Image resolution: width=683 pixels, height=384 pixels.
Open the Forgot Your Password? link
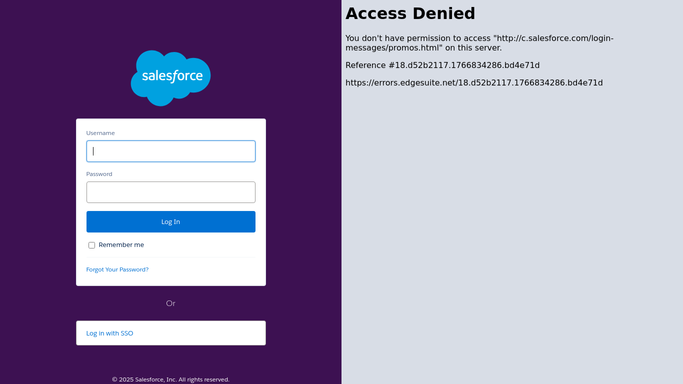click(x=117, y=269)
